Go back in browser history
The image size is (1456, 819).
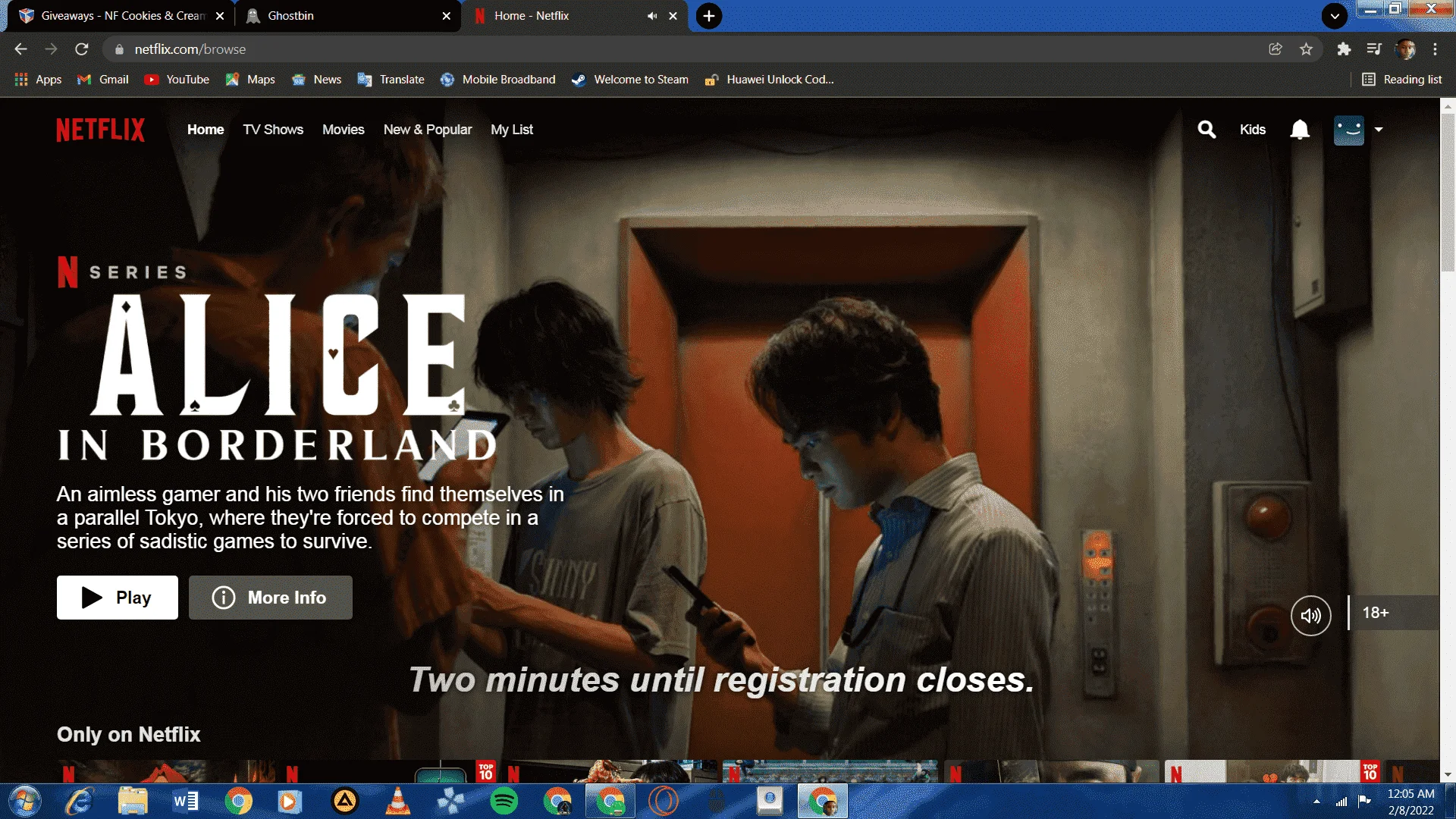click(x=20, y=49)
